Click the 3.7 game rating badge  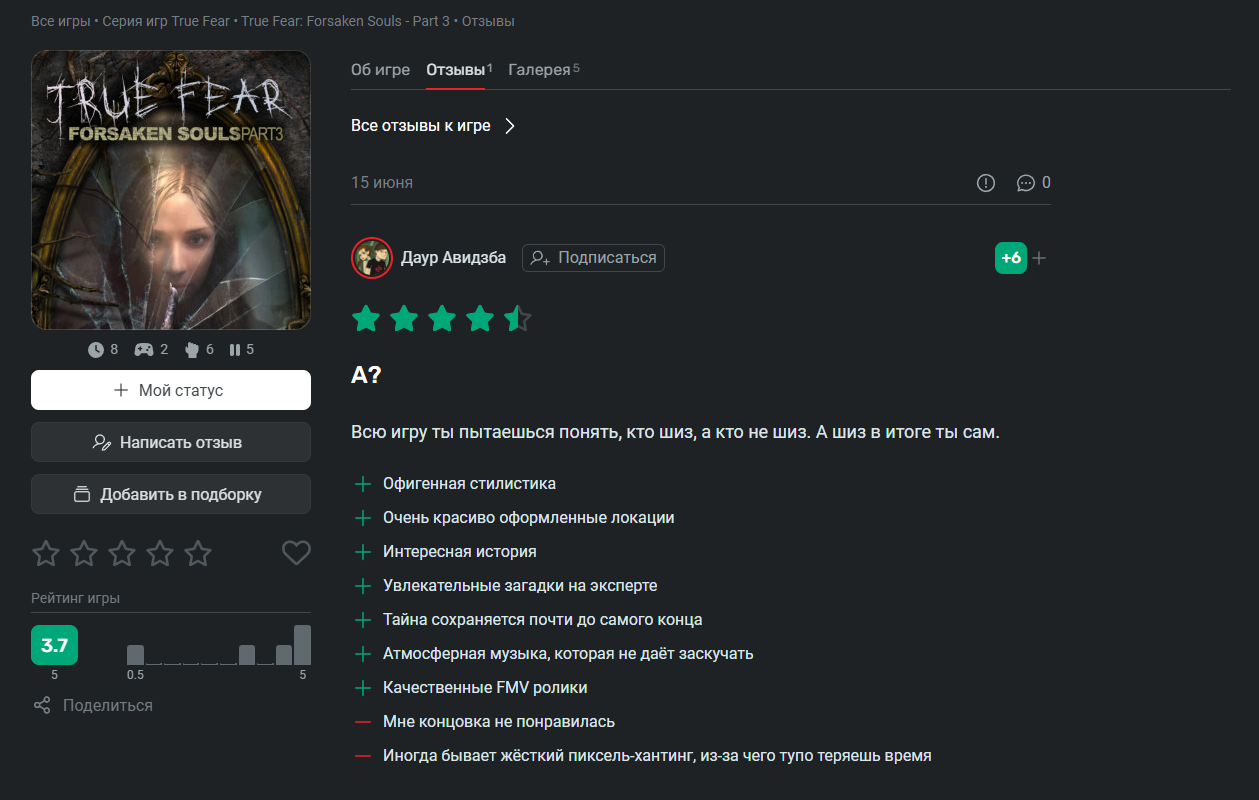[x=54, y=645]
